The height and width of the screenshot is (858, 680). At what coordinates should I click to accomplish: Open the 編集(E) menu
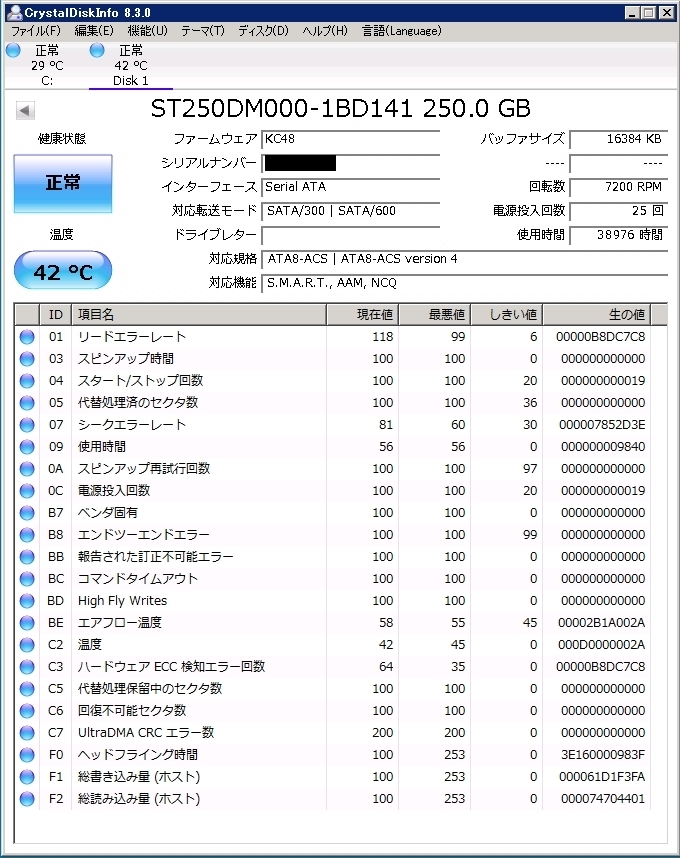94,31
